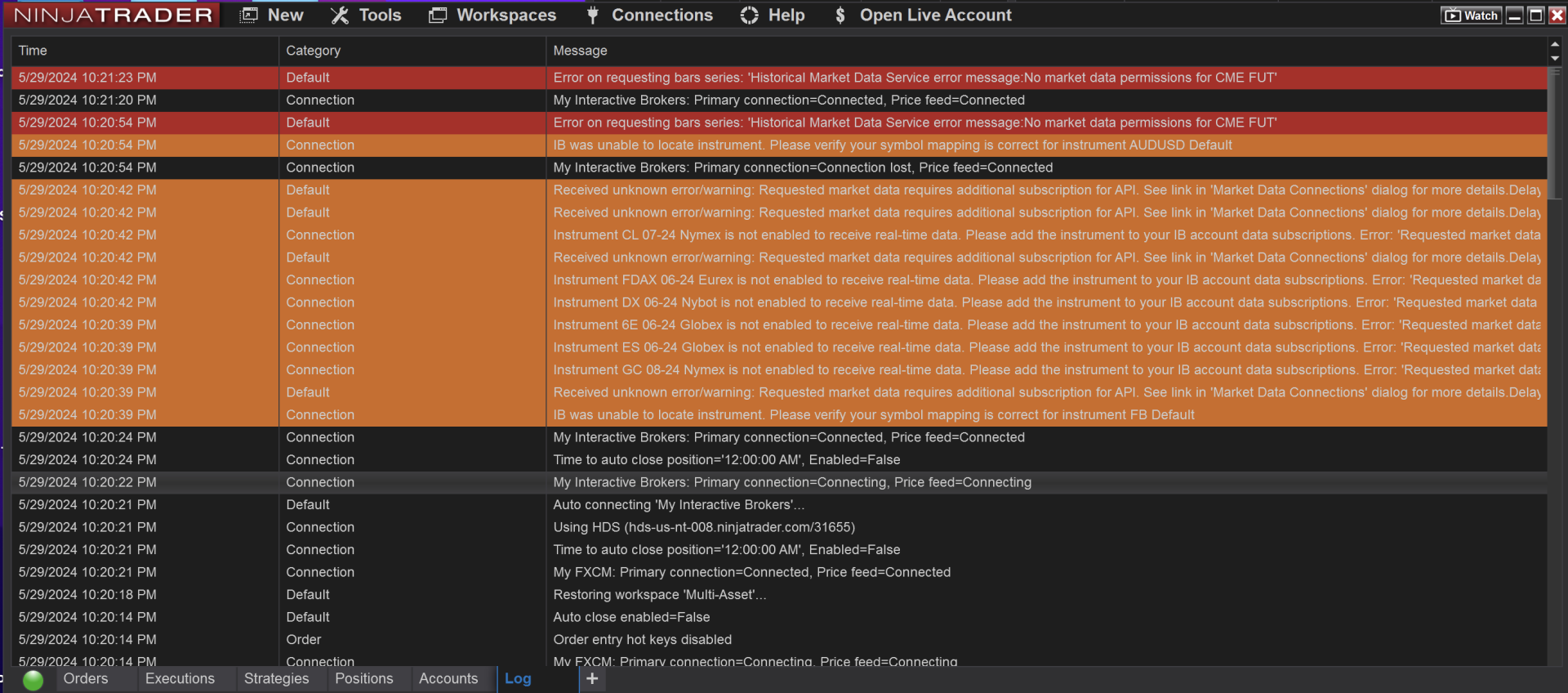1568x693 pixels.
Task: Select 'Auto close enabled=False' row
Action: pos(779,617)
